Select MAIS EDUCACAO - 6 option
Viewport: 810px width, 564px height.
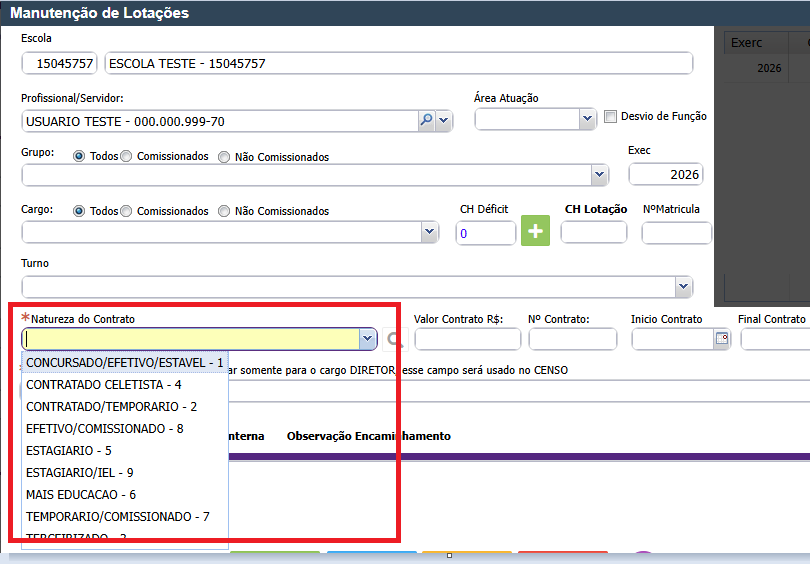pyautogui.click(x=81, y=495)
